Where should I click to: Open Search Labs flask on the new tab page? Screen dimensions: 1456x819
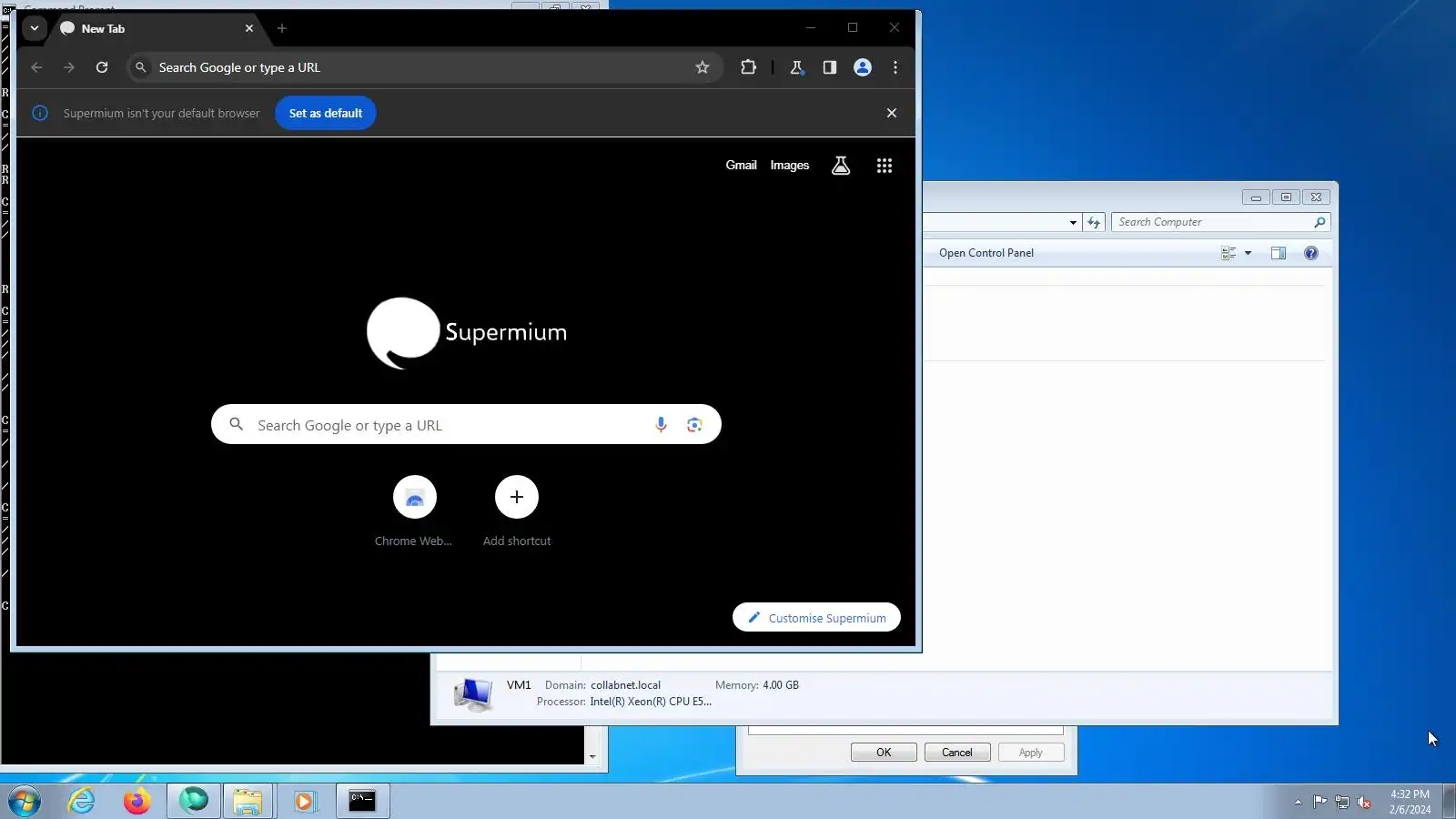(841, 166)
